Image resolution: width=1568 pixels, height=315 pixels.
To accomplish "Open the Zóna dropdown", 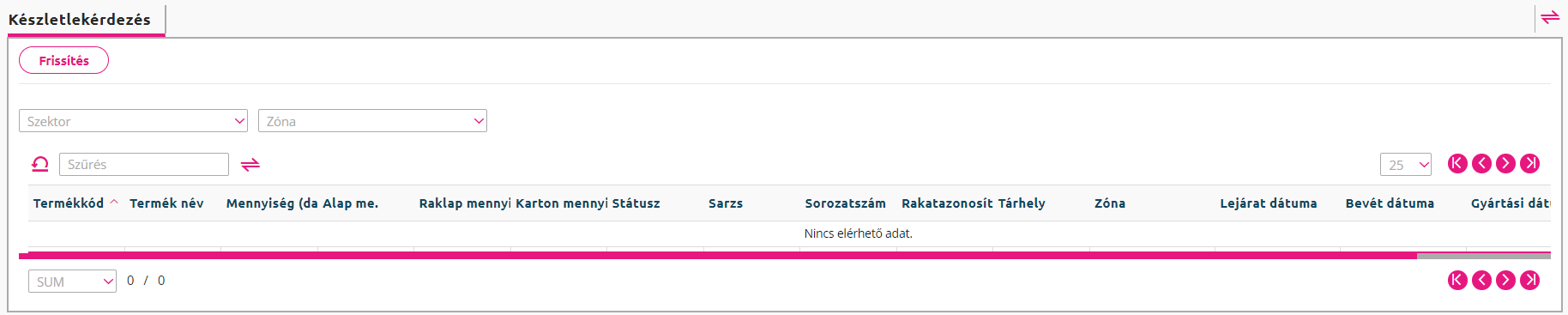I will [372, 121].
